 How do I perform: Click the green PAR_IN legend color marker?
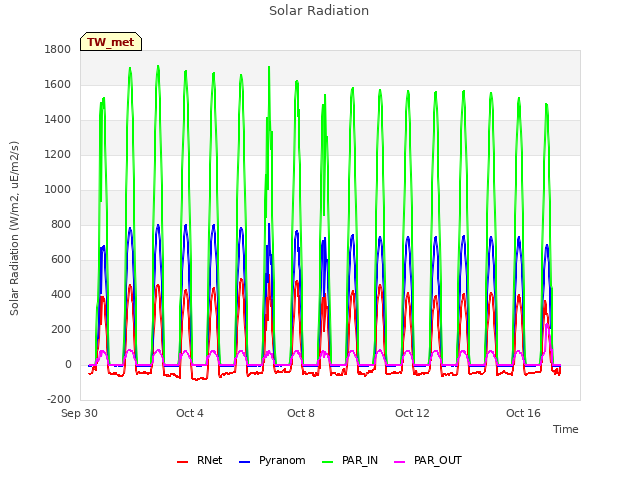point(327,462)
